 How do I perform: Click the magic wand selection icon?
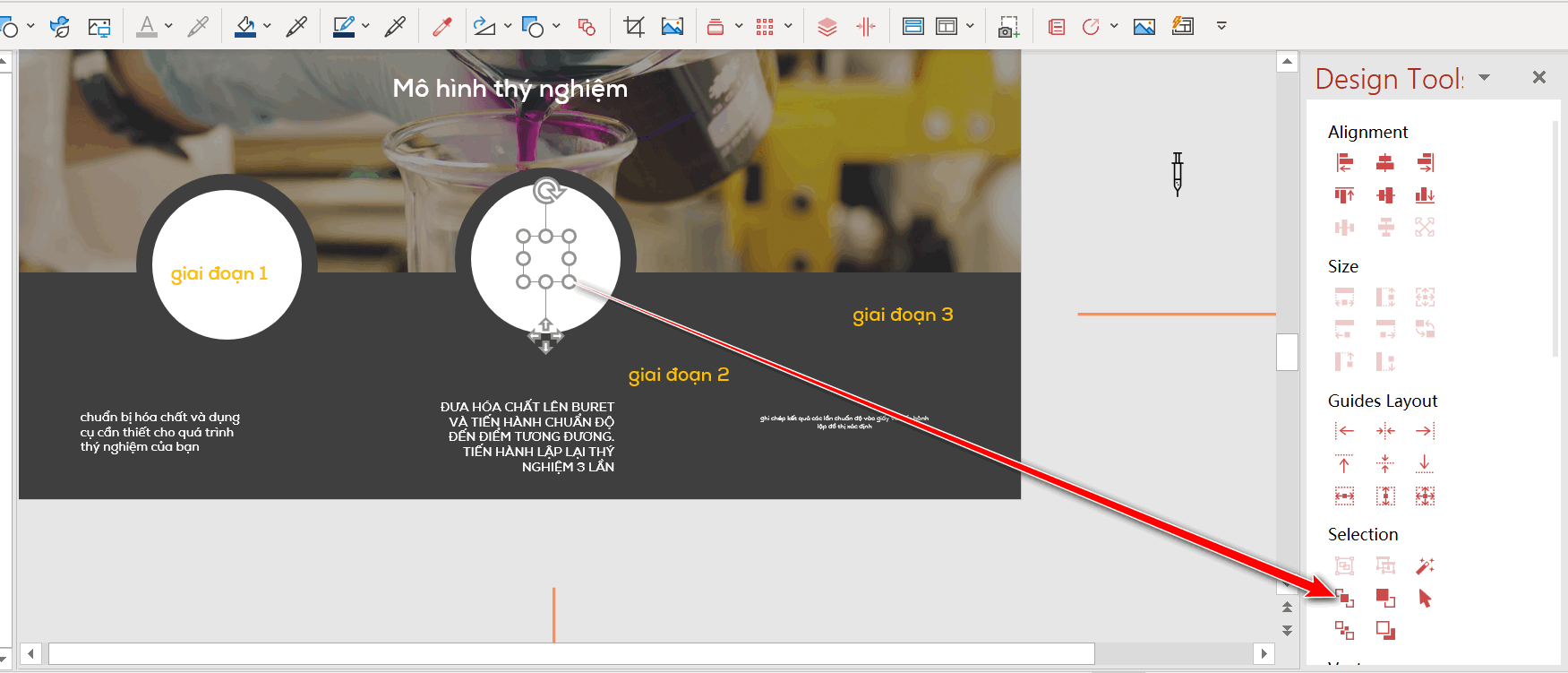tap(1426, 565)
